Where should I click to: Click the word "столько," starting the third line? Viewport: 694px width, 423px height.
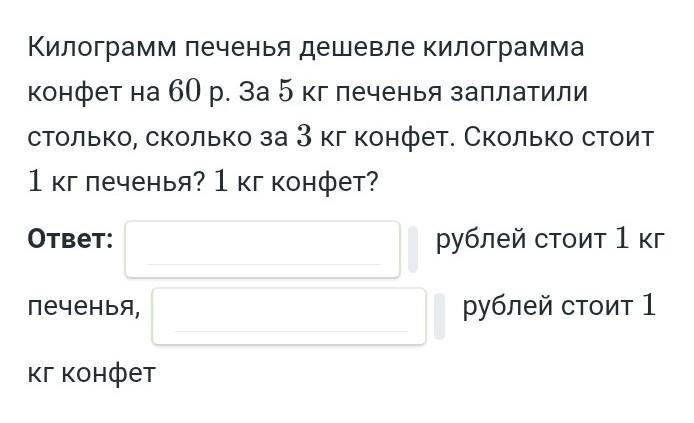[81, 137]
